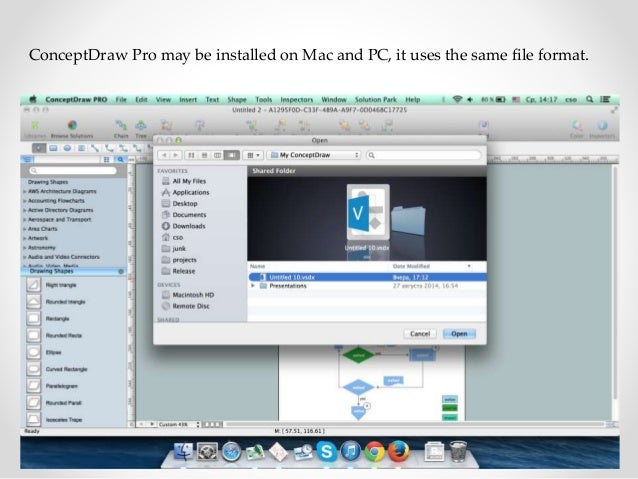The image size is (638, 479).
Task: Click the Open button in dialog
Action: pyautogui.click(x=459, y=334)
